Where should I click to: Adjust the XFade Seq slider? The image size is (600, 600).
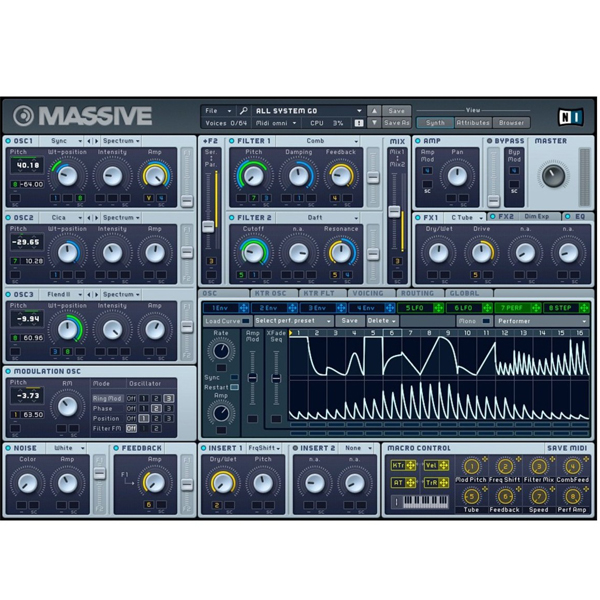[276, 379]
